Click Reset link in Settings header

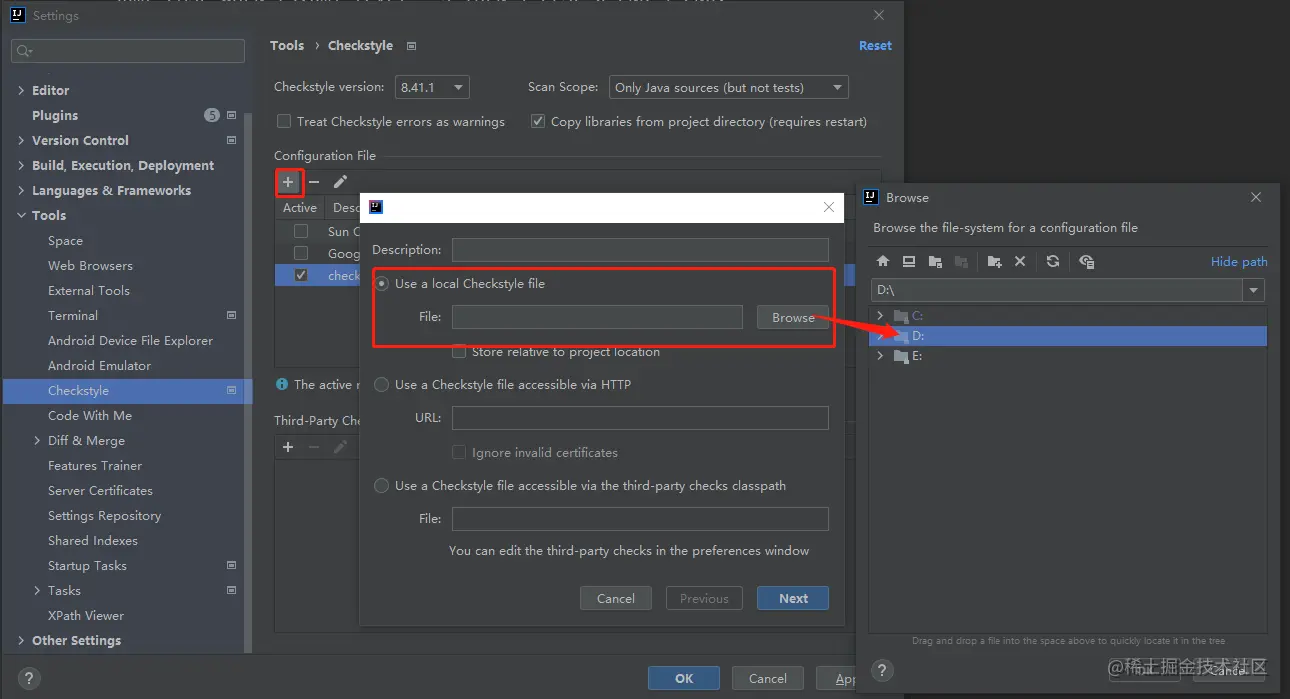pos(875,46)
